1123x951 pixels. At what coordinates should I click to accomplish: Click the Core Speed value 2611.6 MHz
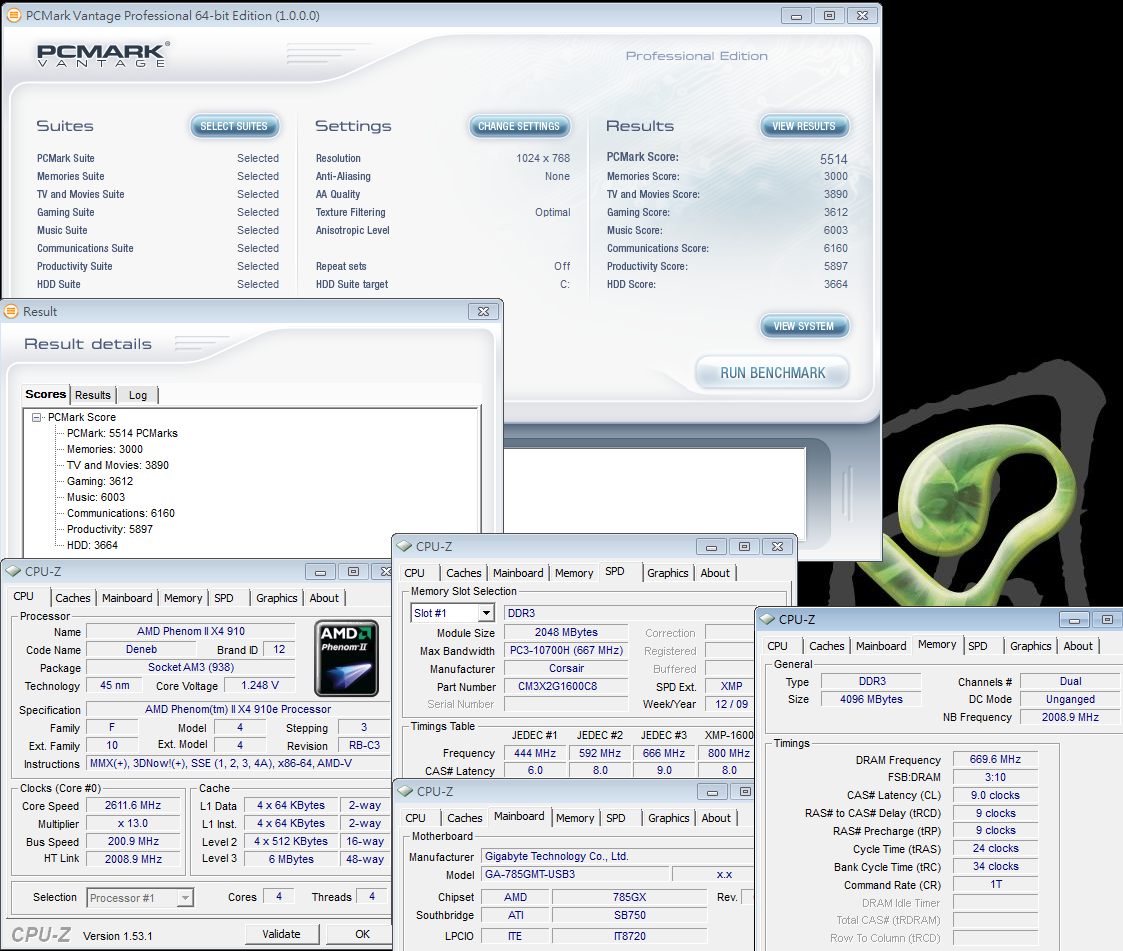pyautogui.click(x=133, y=806)
